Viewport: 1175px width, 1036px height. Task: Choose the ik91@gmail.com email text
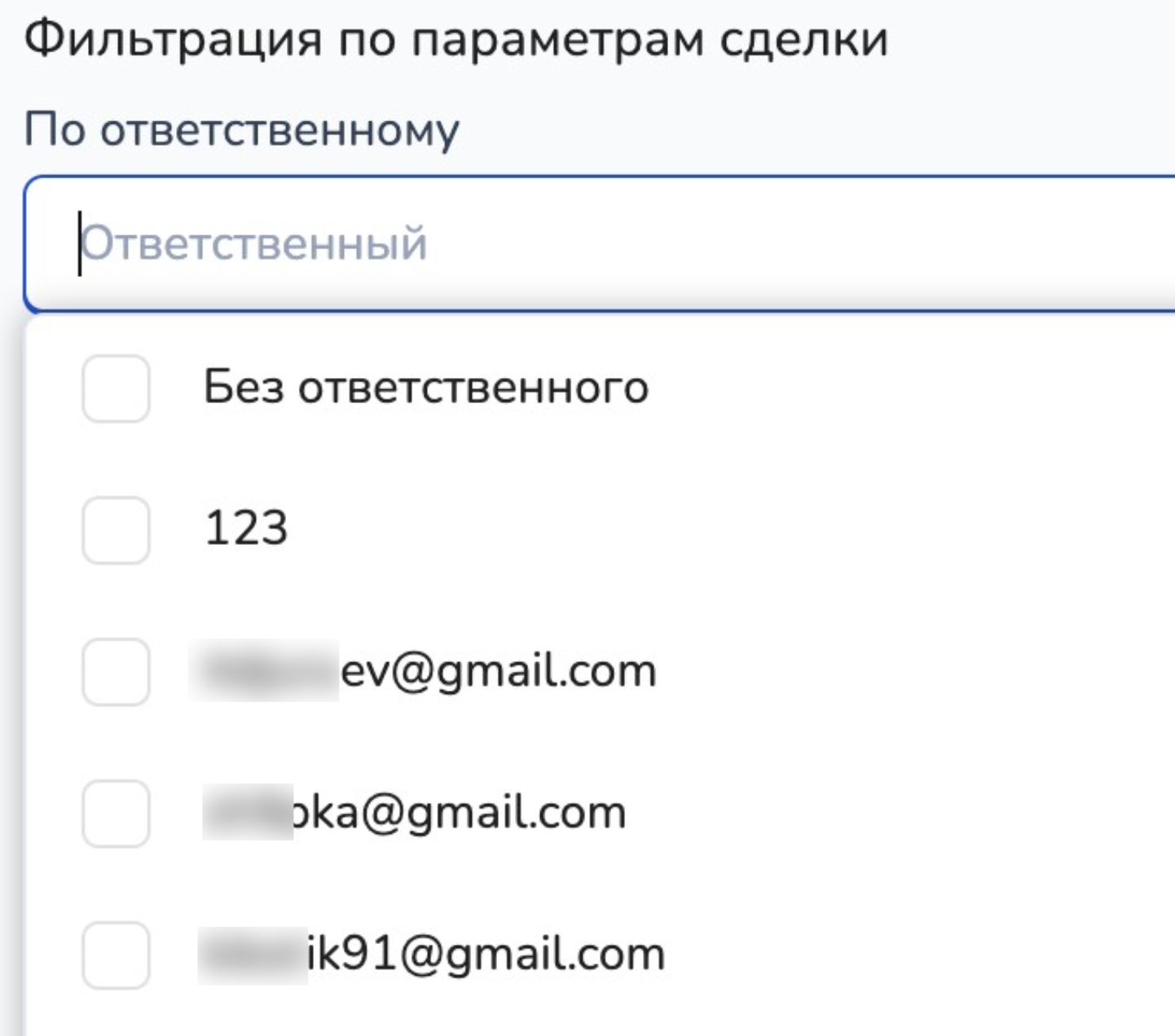click(x=486, y=955)
